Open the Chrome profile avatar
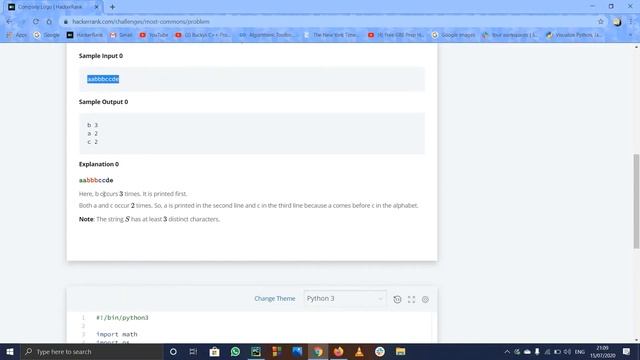 coord(617,22)
